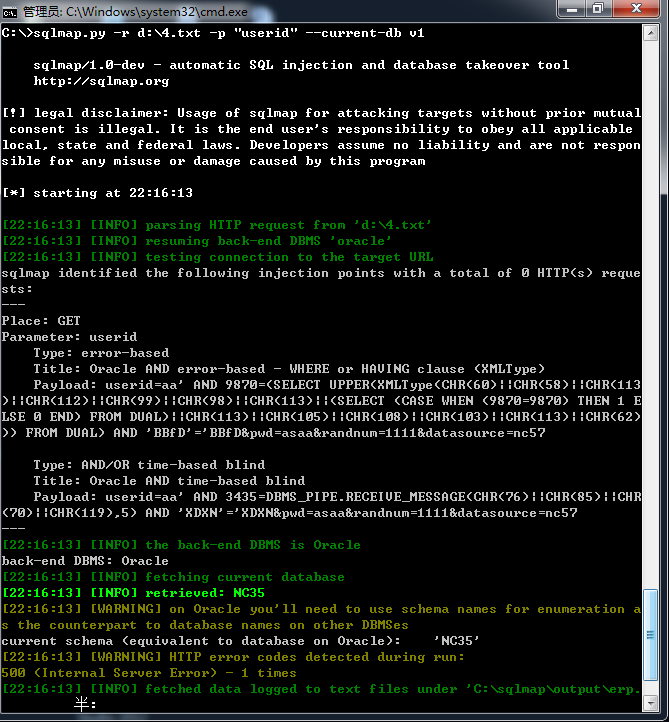This screenshot has height=722, width=669.
Task: Minimize the cmd.exe window
Action: [571, 9]
